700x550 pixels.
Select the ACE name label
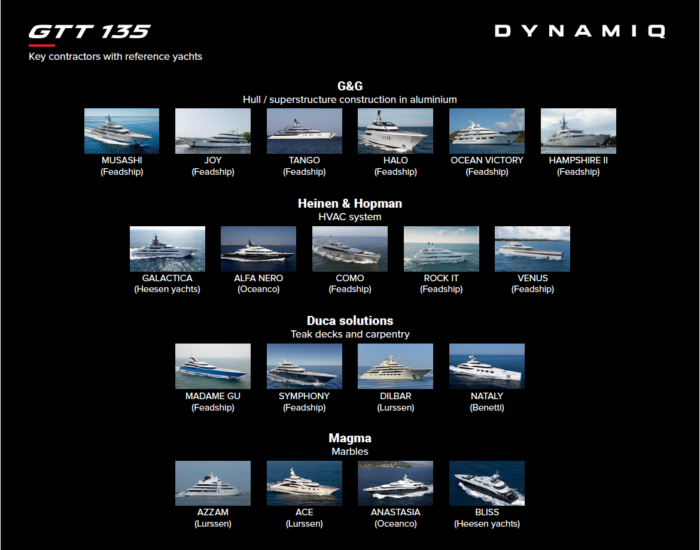(304, 512)
